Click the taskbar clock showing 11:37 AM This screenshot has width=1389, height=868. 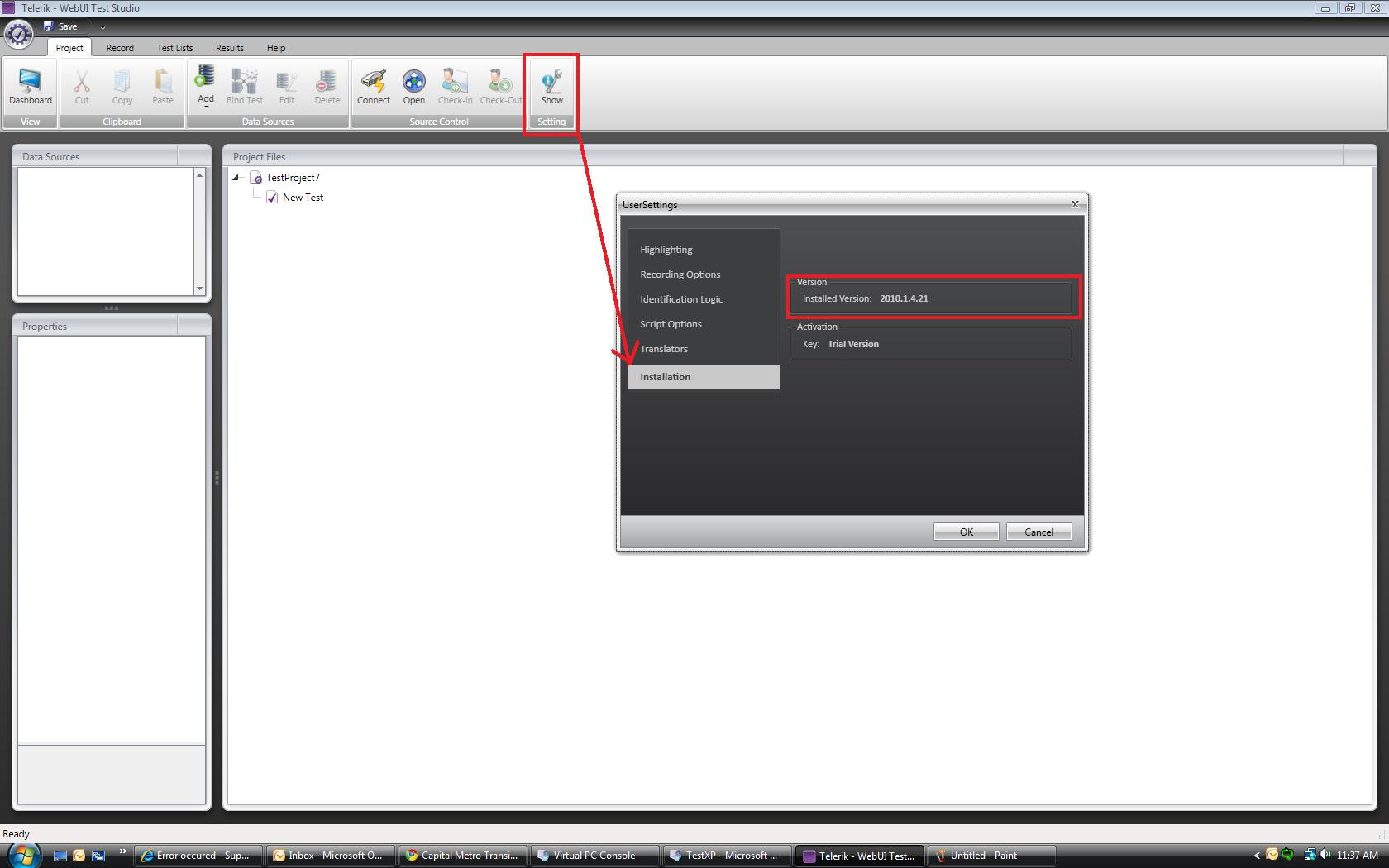pos(1358,856)
